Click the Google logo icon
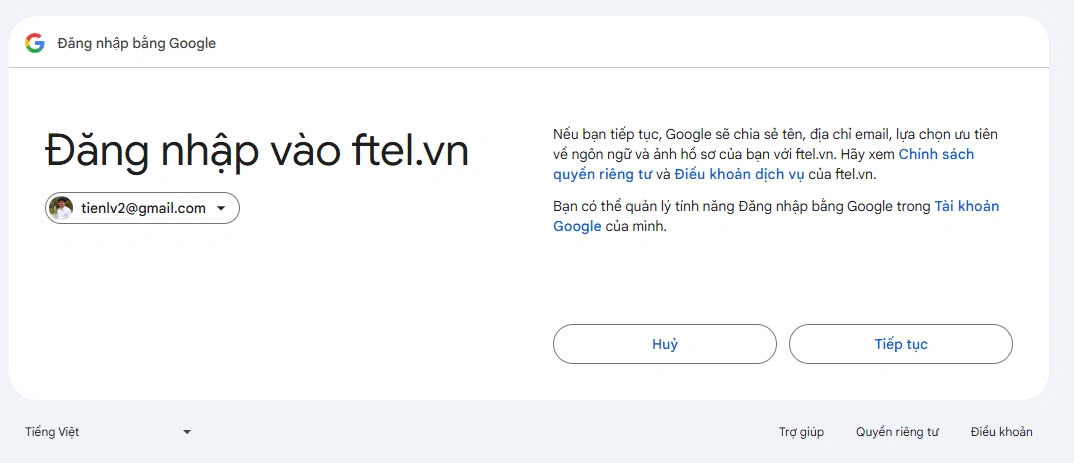1074x463 pixels. click(x=35, y=43)
